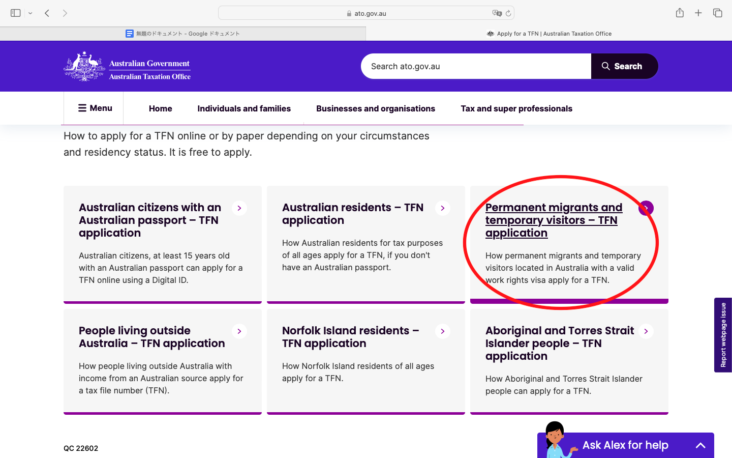The image size is (732, 458).
Task: Click the reload page icon
Action: [510, 13]
